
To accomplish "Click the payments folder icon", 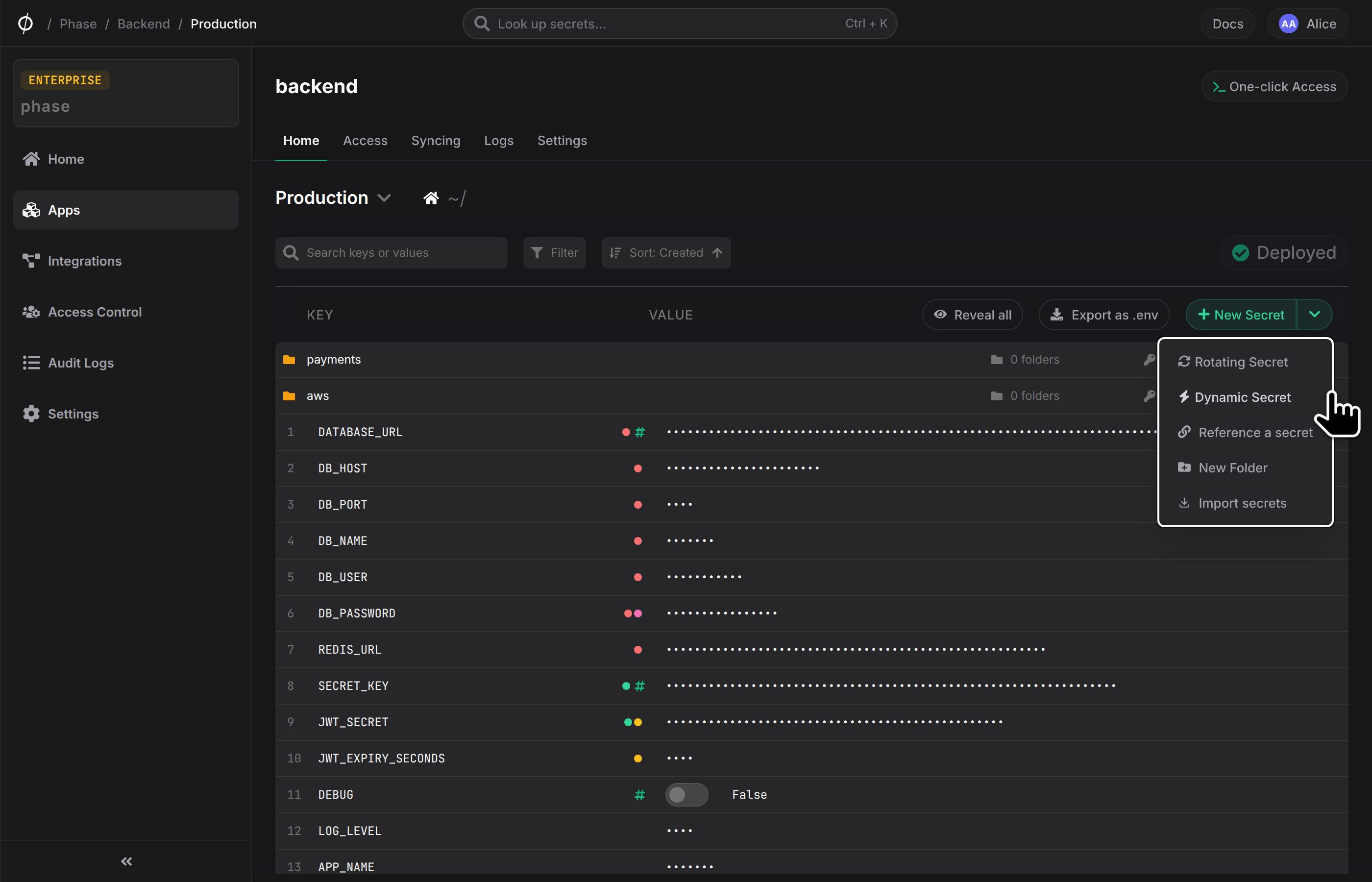I will pos(289,360).
